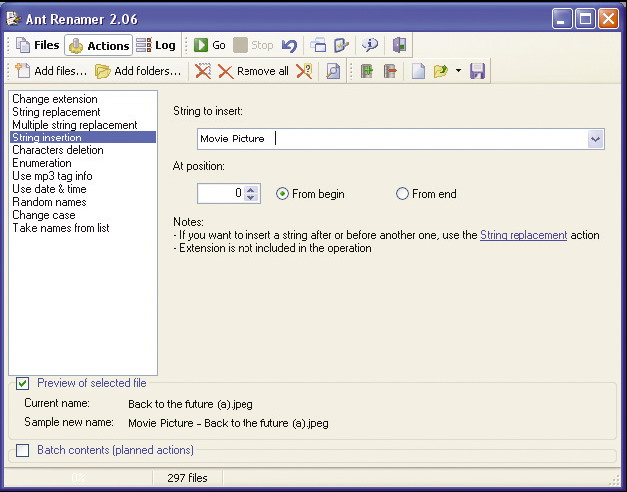
Task: Switch to the Actions view
Action: 98,46
